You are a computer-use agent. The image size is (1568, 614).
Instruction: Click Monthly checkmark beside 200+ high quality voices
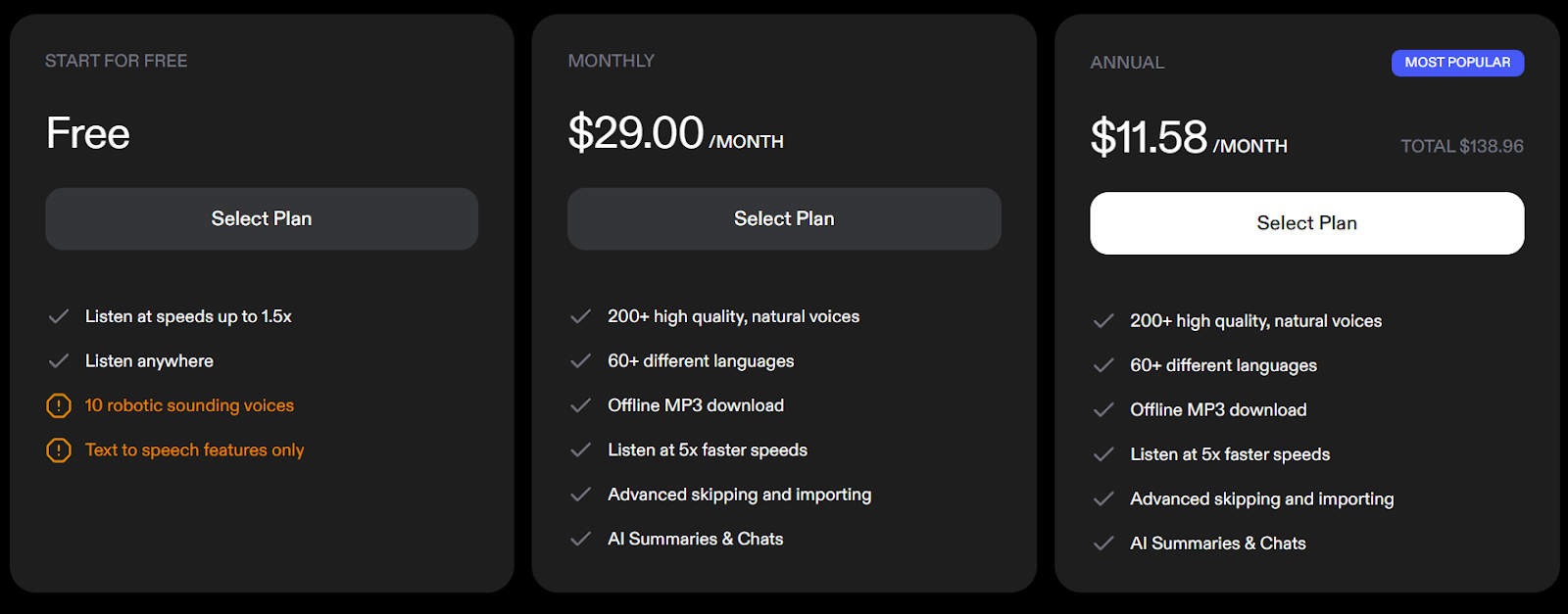[x=581, y=316]
